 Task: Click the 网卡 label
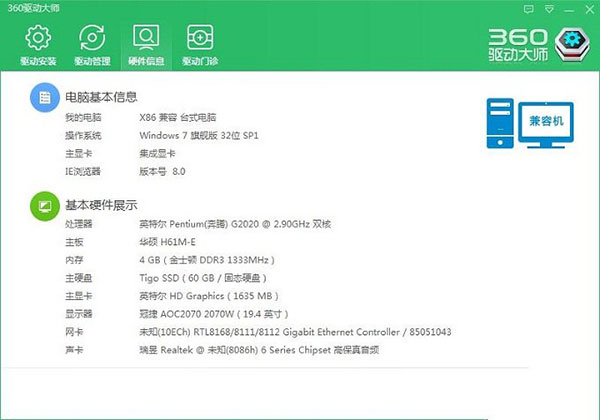[x=74, y=332]
